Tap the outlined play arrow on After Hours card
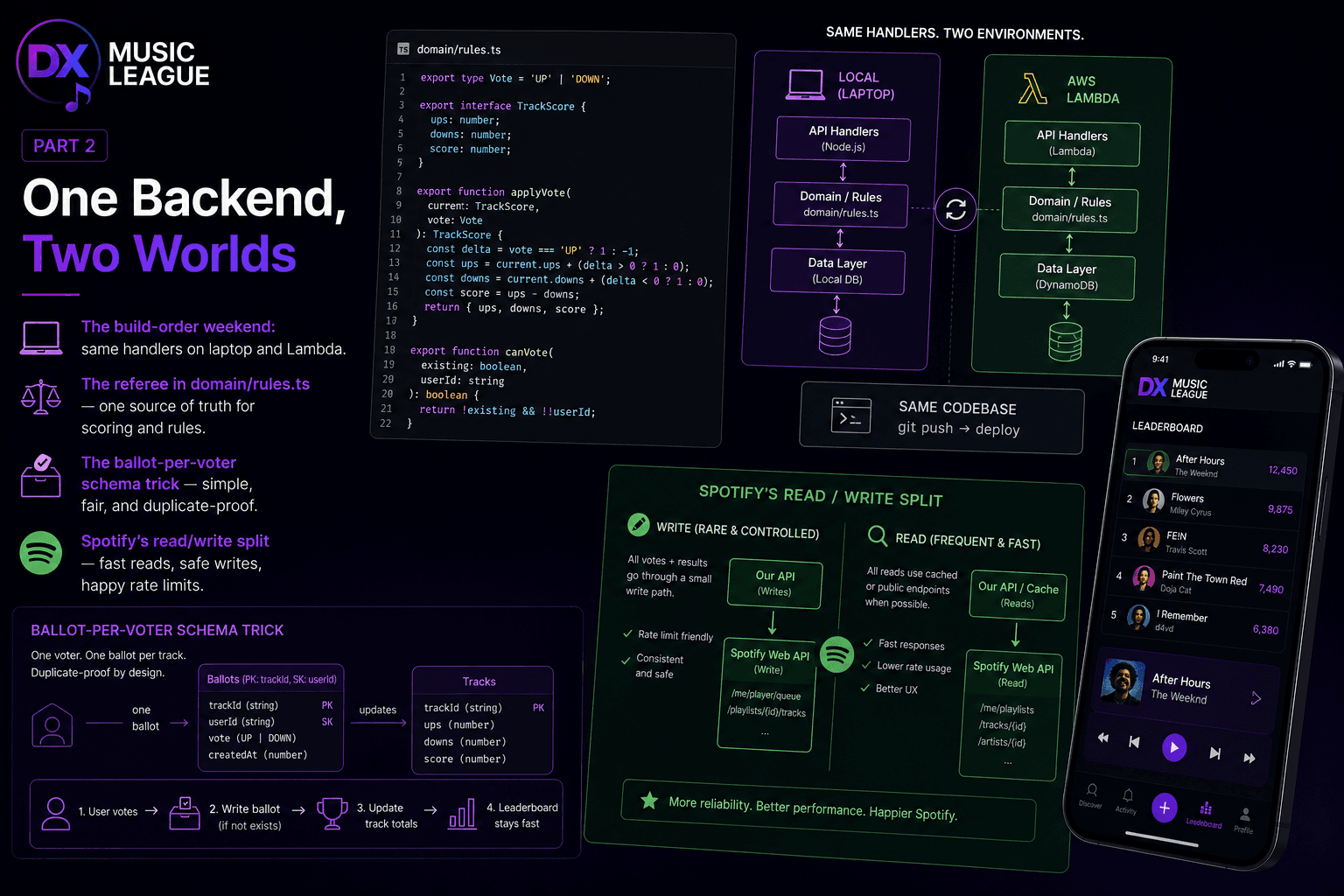 pyautogui.click(x=1256, y=698)
